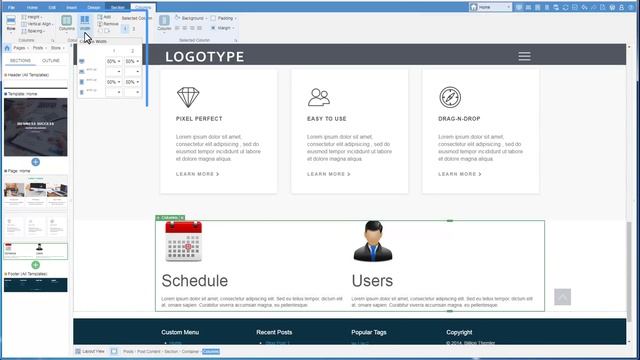Click the user account icon in top toolbar
The image size is (640, 360).
tap(622, 7)
